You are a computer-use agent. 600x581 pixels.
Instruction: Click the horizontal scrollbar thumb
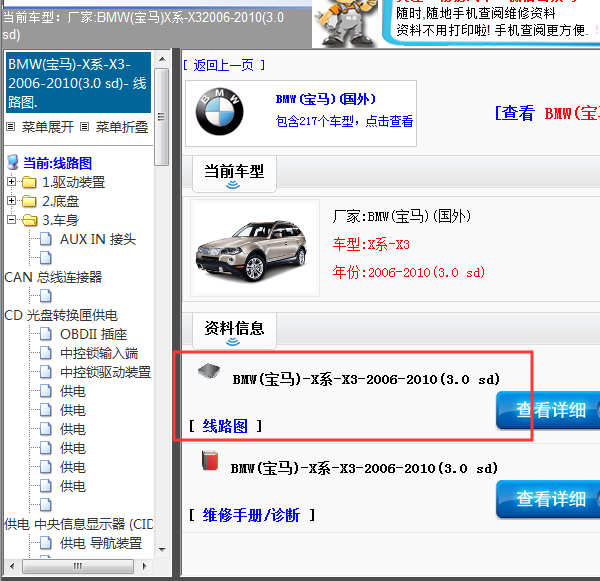coord(78,566)
